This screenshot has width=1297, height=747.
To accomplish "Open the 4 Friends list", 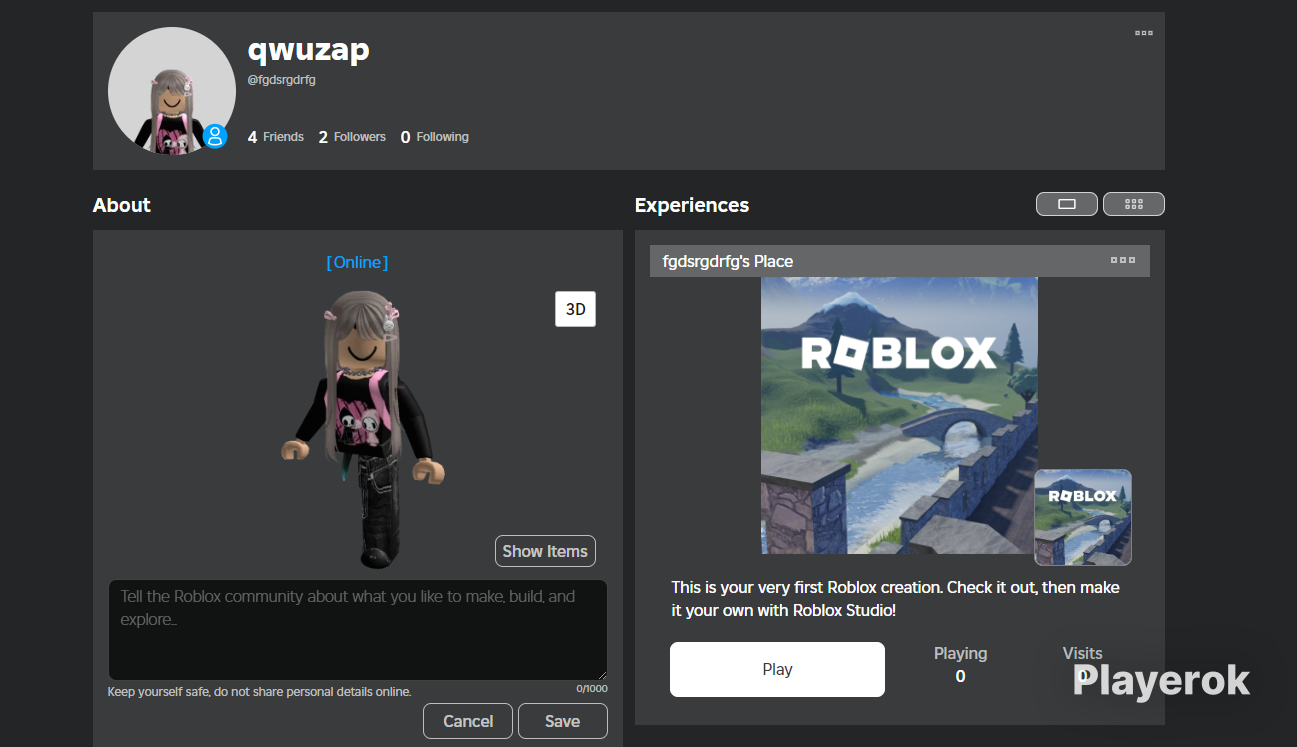I will pos(276,137).
